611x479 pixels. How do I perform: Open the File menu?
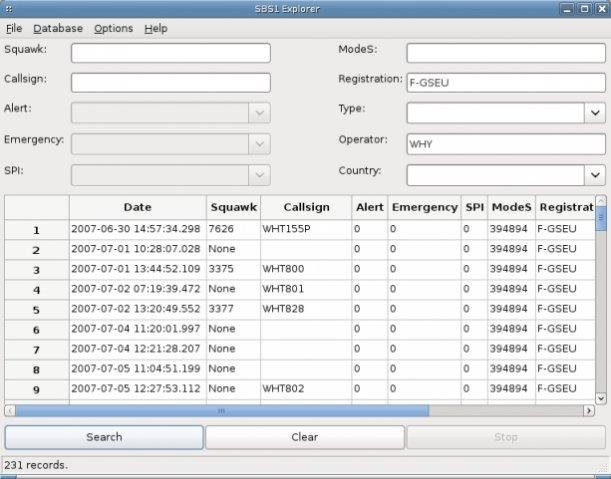coord(14,28)
